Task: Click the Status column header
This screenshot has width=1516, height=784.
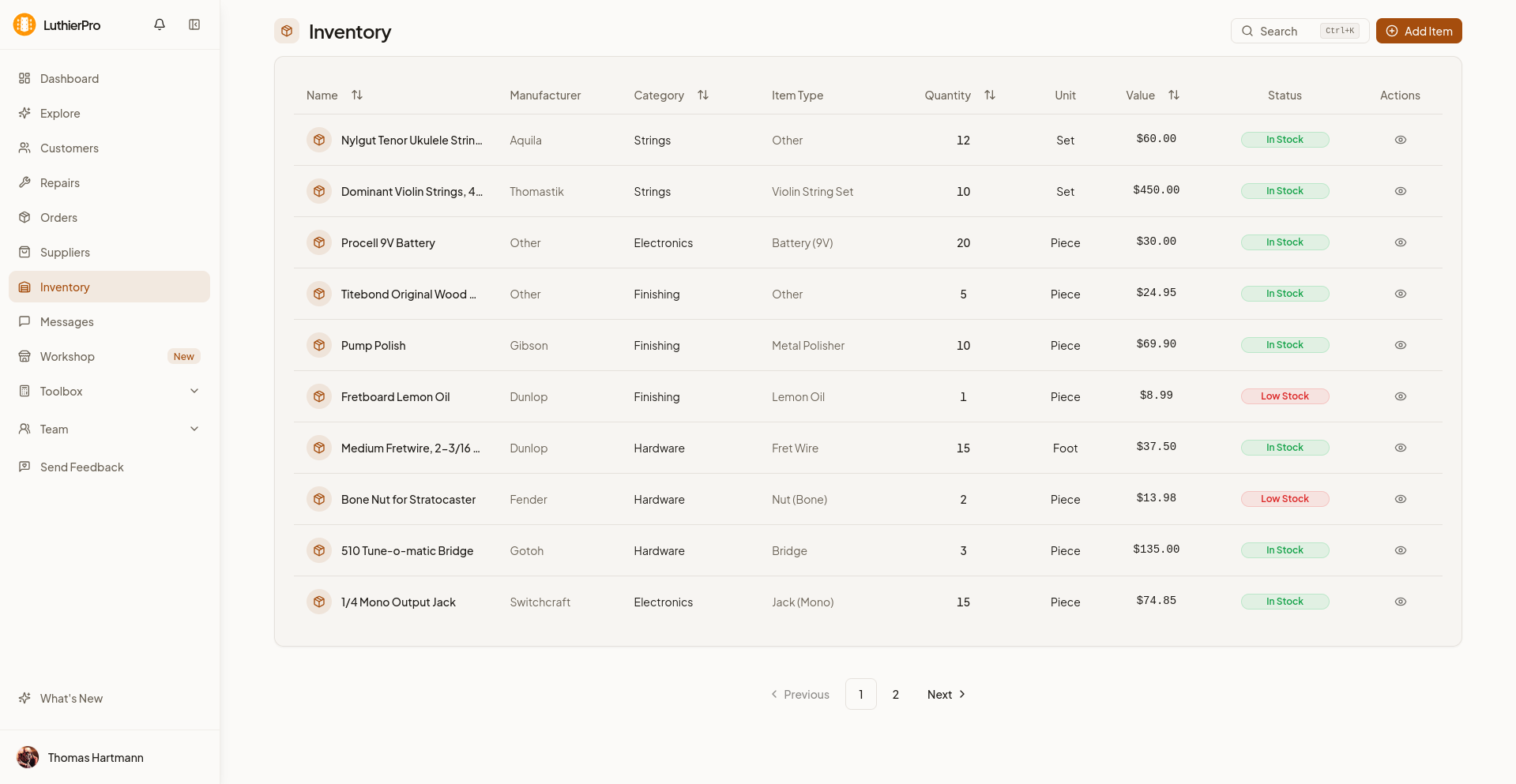Action: 1285,95
